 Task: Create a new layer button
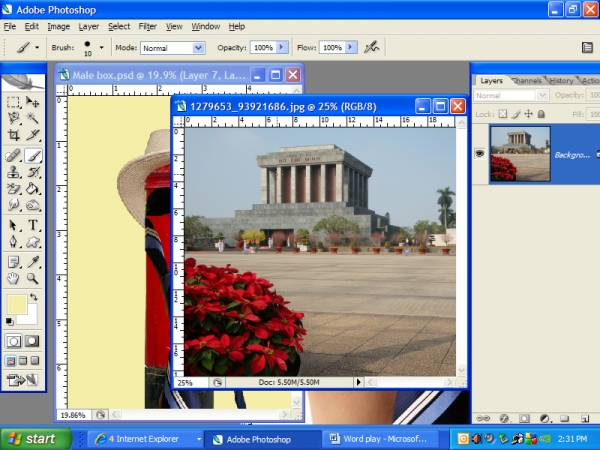point(585,418)
